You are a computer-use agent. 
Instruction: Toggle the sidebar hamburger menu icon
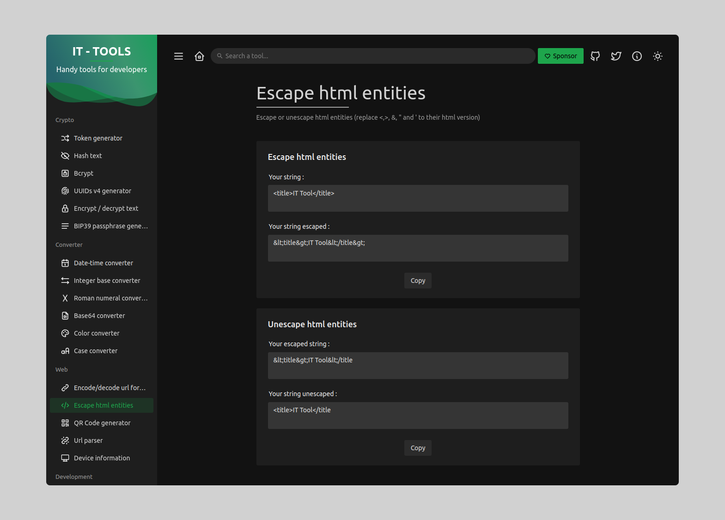(x=178, y=56)
